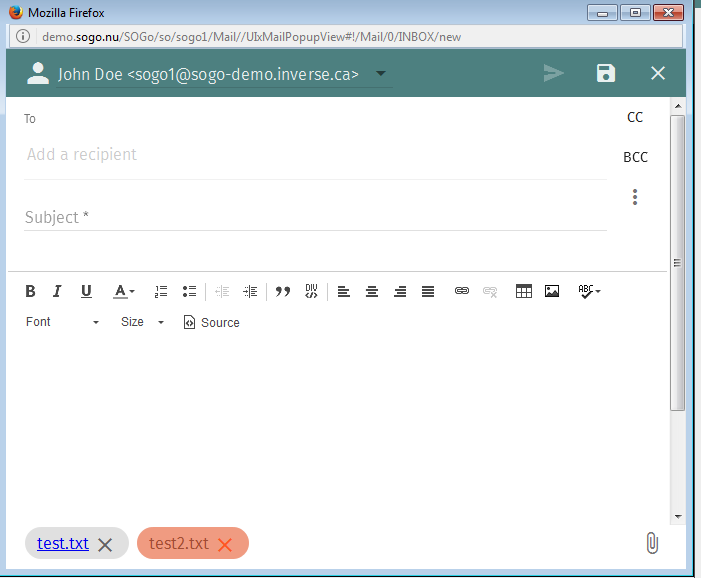Open the spell check menu
Screen dimensions: 701x578
coord(589,291)
